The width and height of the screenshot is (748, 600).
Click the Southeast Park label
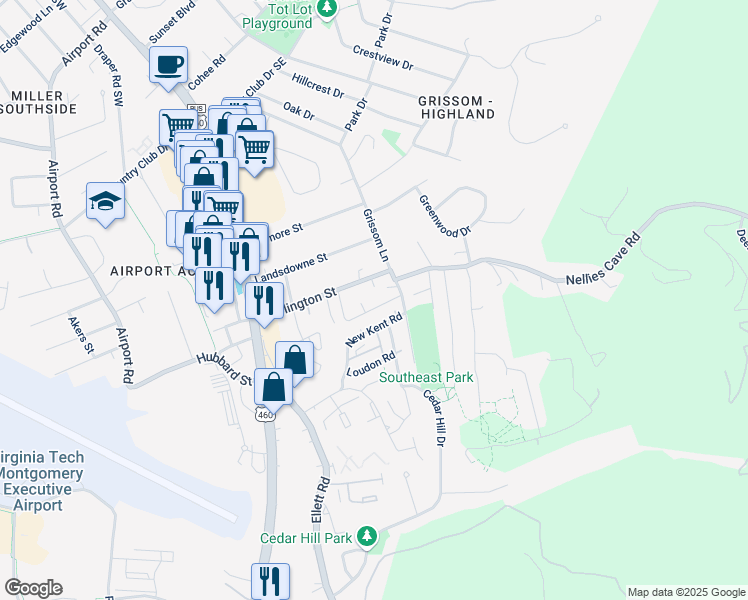coord(426,377)
